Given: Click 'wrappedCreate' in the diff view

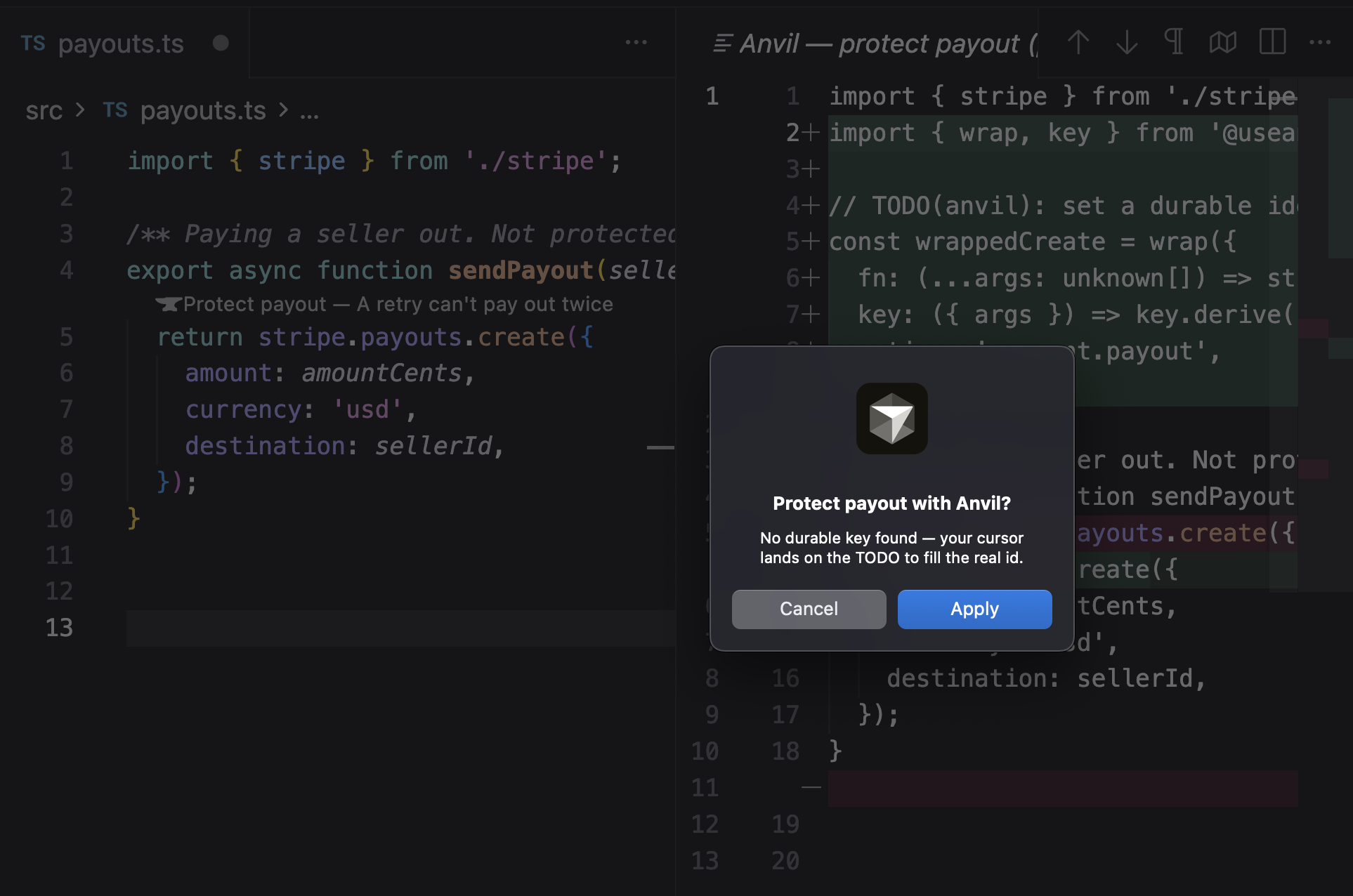Looking at the screenshot, I should pos(1010,242).
